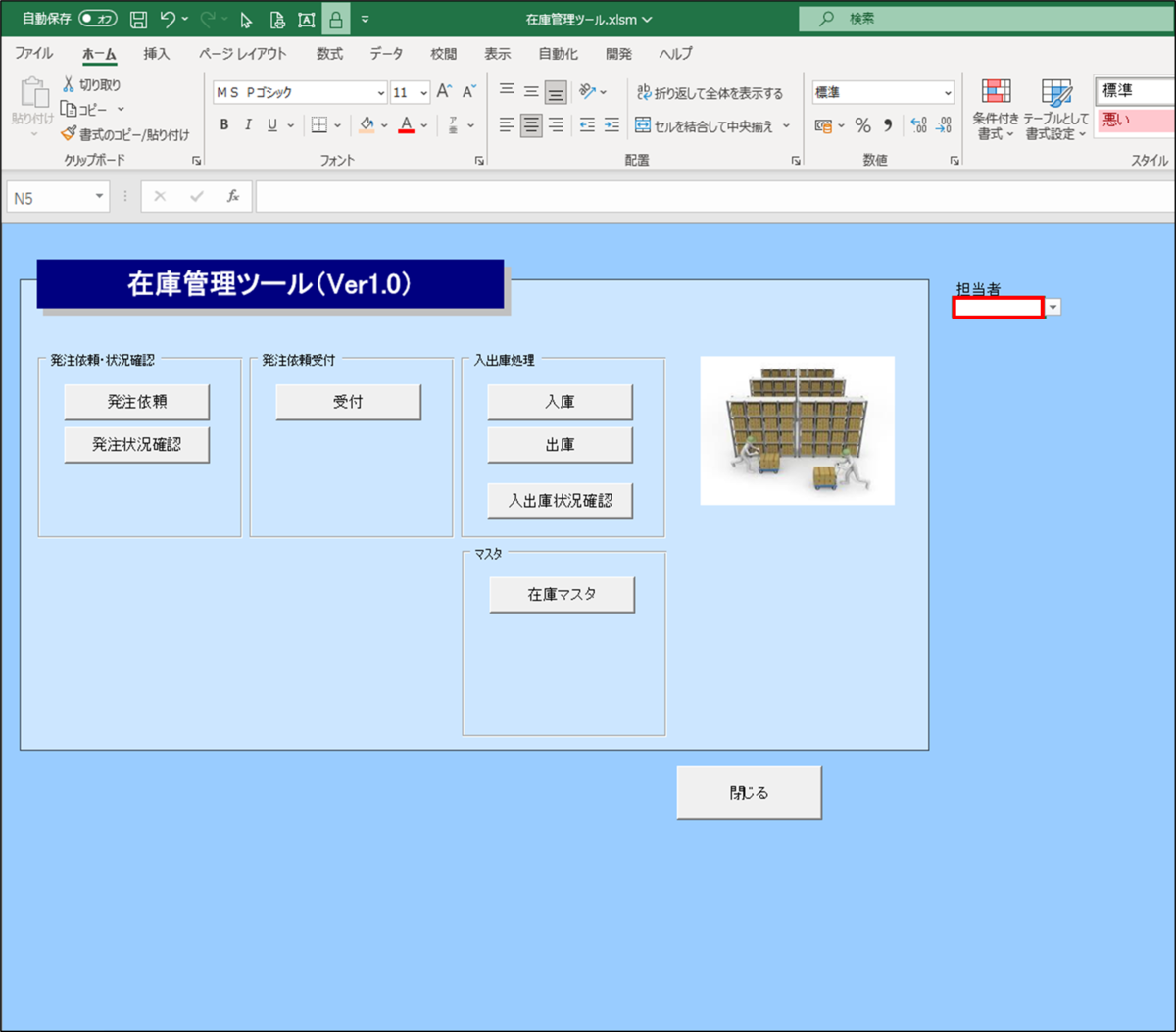Toggle Underline formatting
Screen dimensions: 1176x1032
pyautogui.click(x=272, y=125)
